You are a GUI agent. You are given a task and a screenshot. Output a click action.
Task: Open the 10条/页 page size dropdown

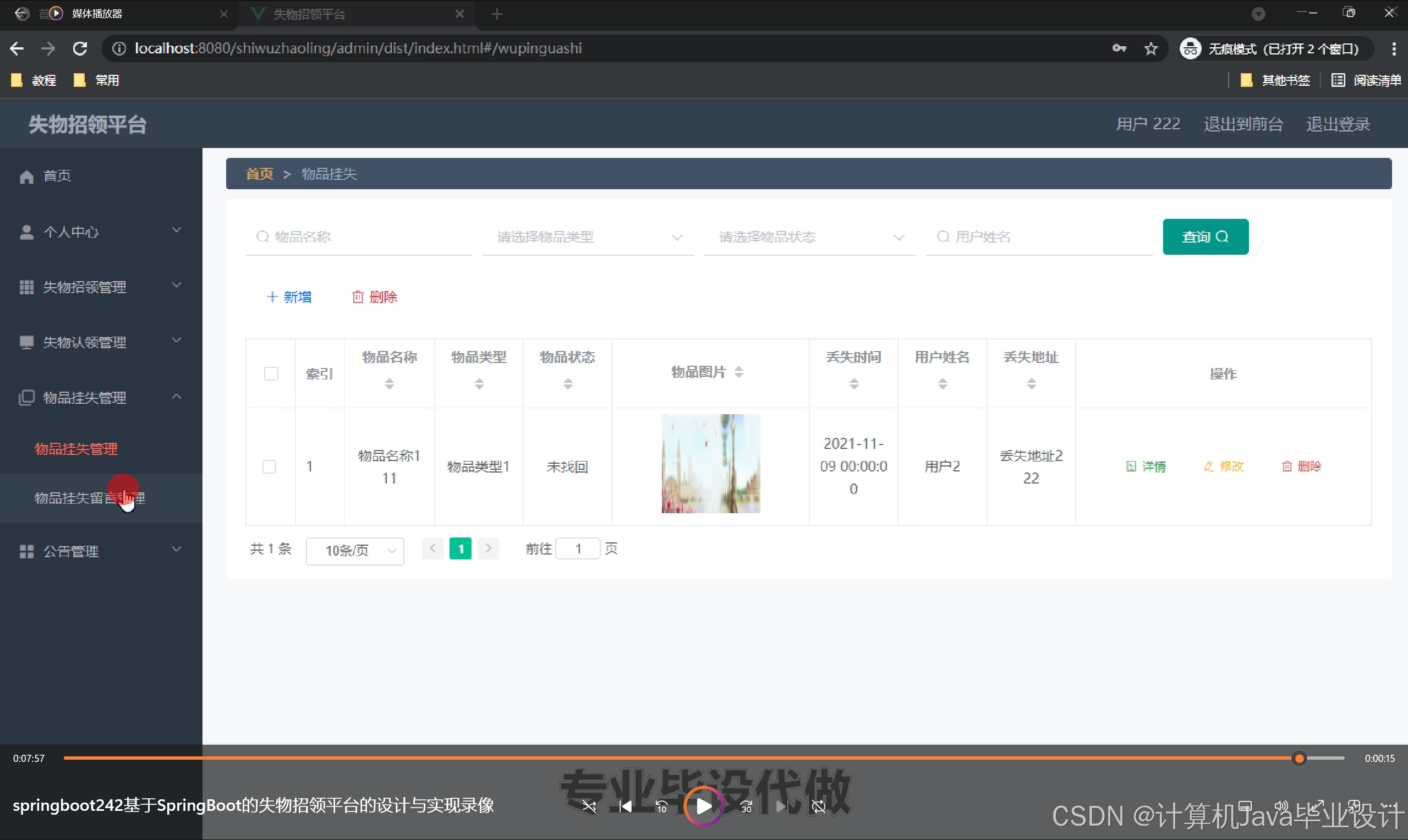(355, 550)
